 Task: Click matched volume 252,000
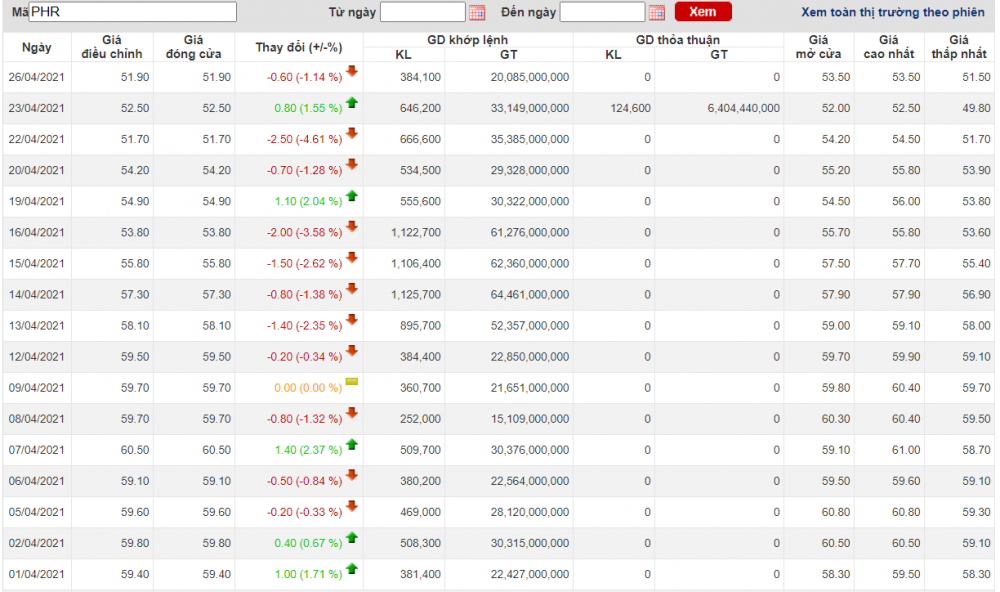pyautogui.click(x=420, y=419)
